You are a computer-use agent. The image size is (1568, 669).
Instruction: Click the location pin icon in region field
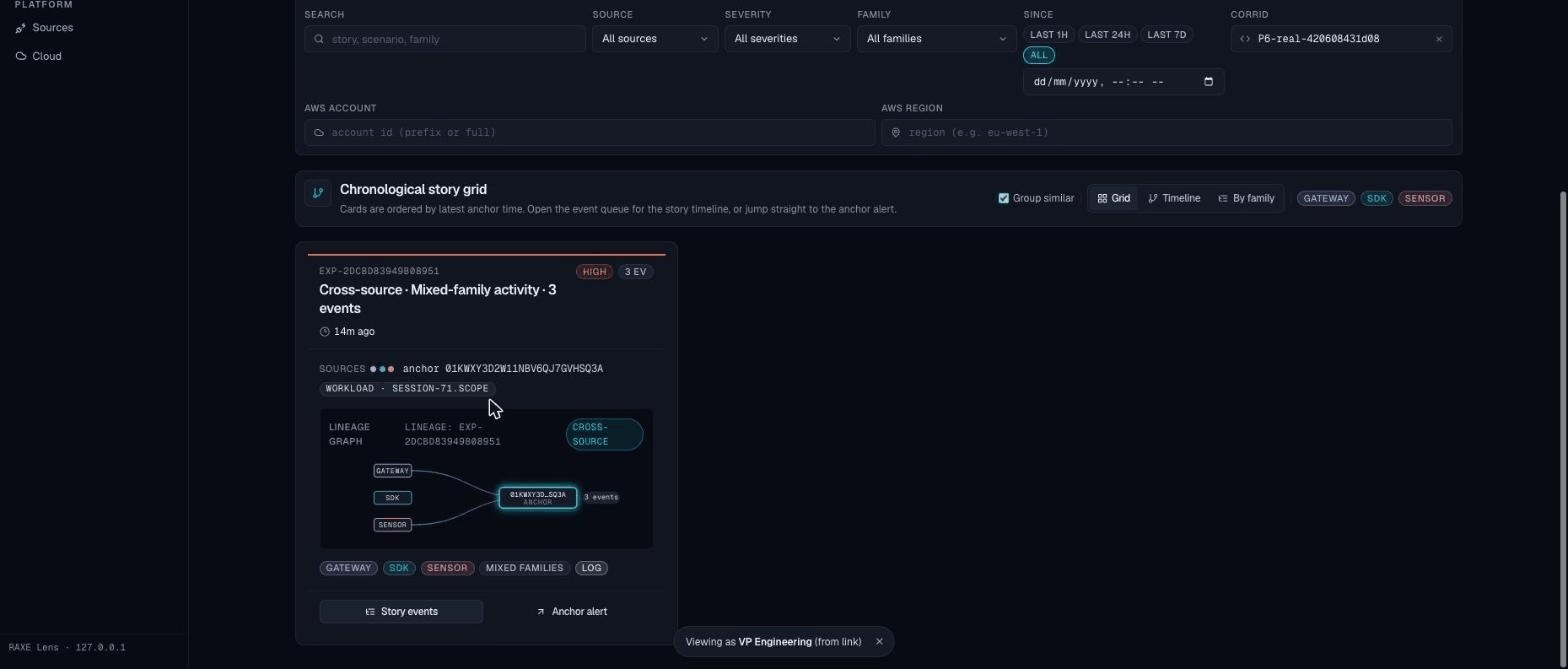(896, 133)
